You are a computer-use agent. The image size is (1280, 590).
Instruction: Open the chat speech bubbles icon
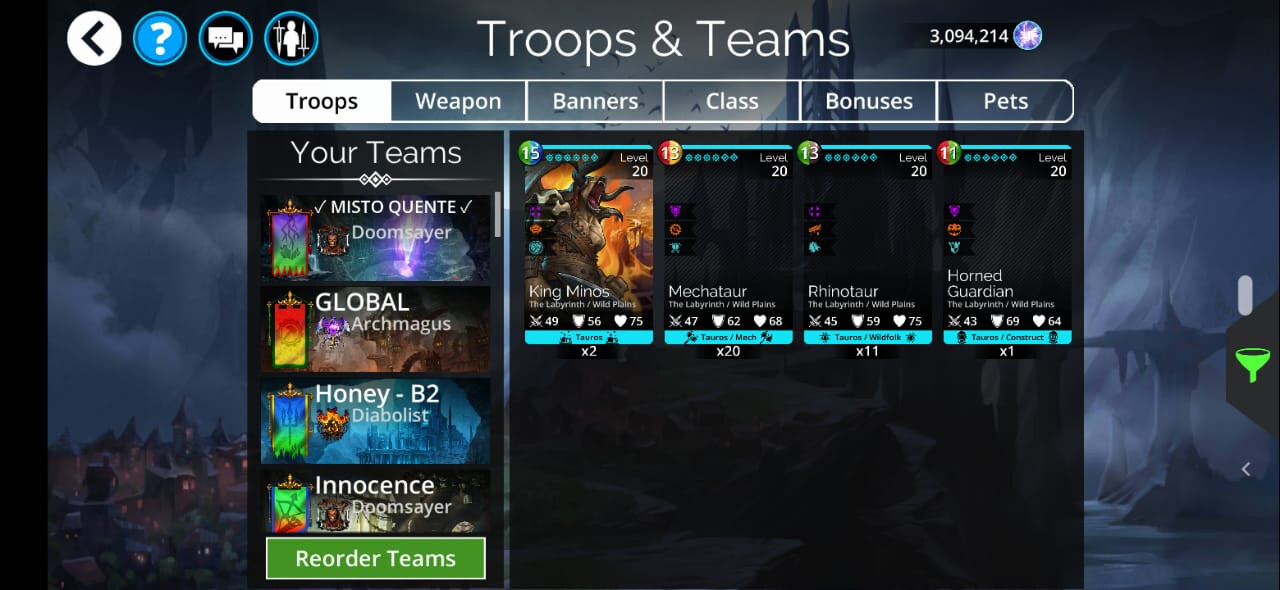tap(225, 39)
